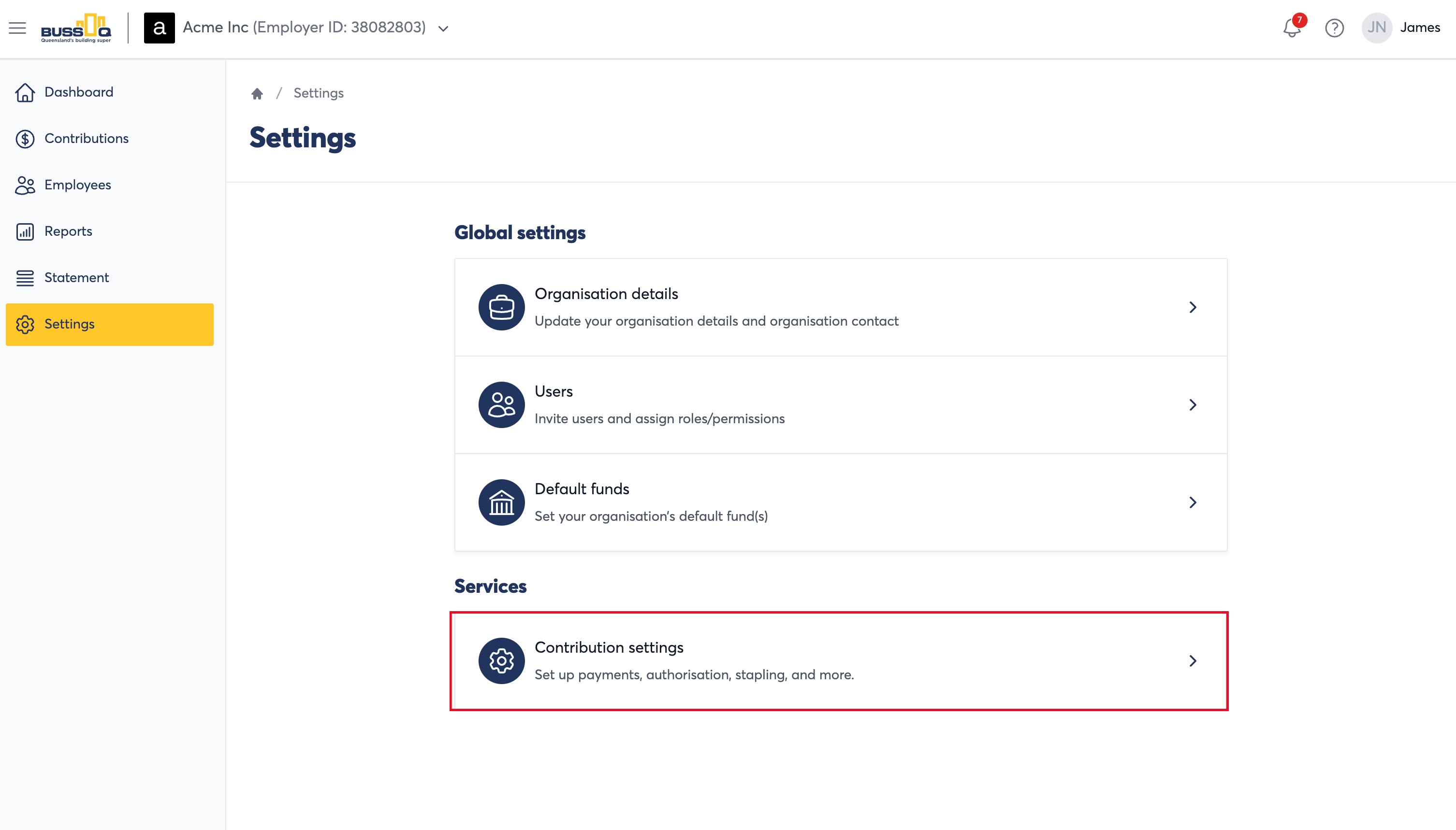This screenshot has width=1456, height=830.
Task: Click the Default funds bank icon
Action: click(x=501, y=502)
